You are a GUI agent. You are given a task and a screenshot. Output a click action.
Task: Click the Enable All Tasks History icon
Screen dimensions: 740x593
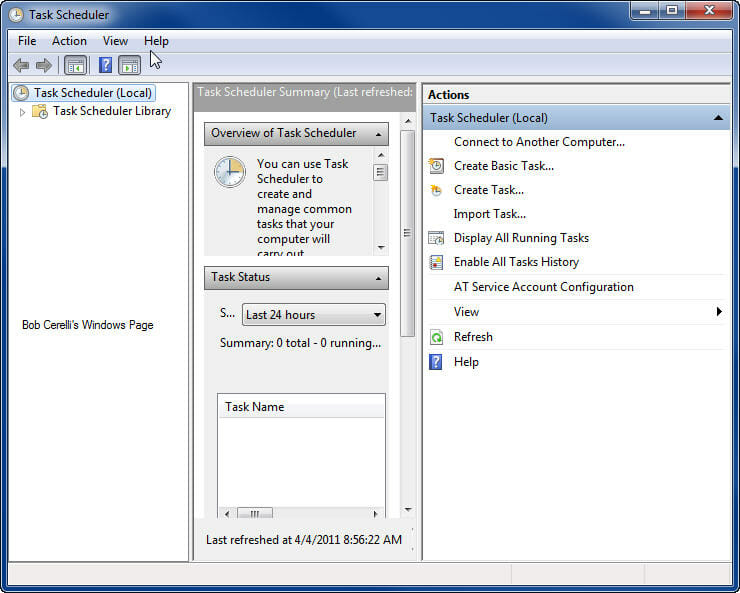(x=437, y=262)
